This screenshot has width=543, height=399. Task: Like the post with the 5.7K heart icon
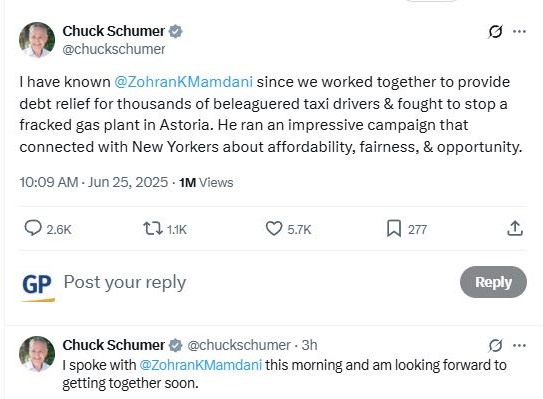click(274, 229)
